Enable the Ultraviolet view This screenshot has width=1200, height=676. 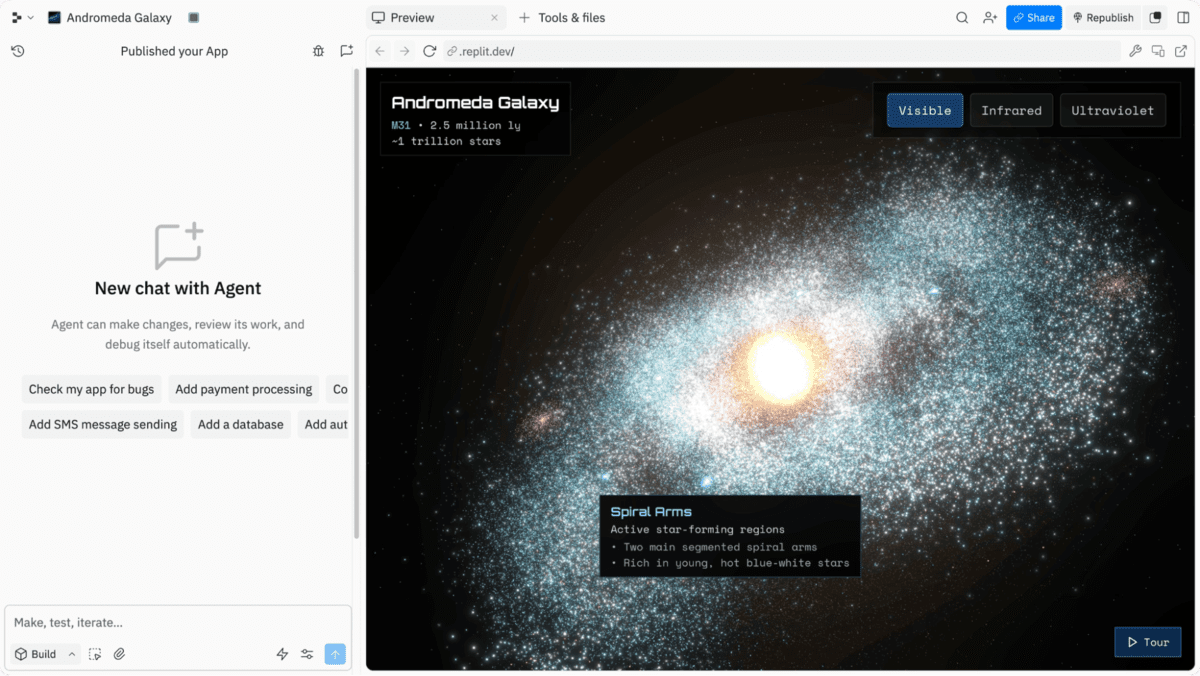tap(1112, 110)
